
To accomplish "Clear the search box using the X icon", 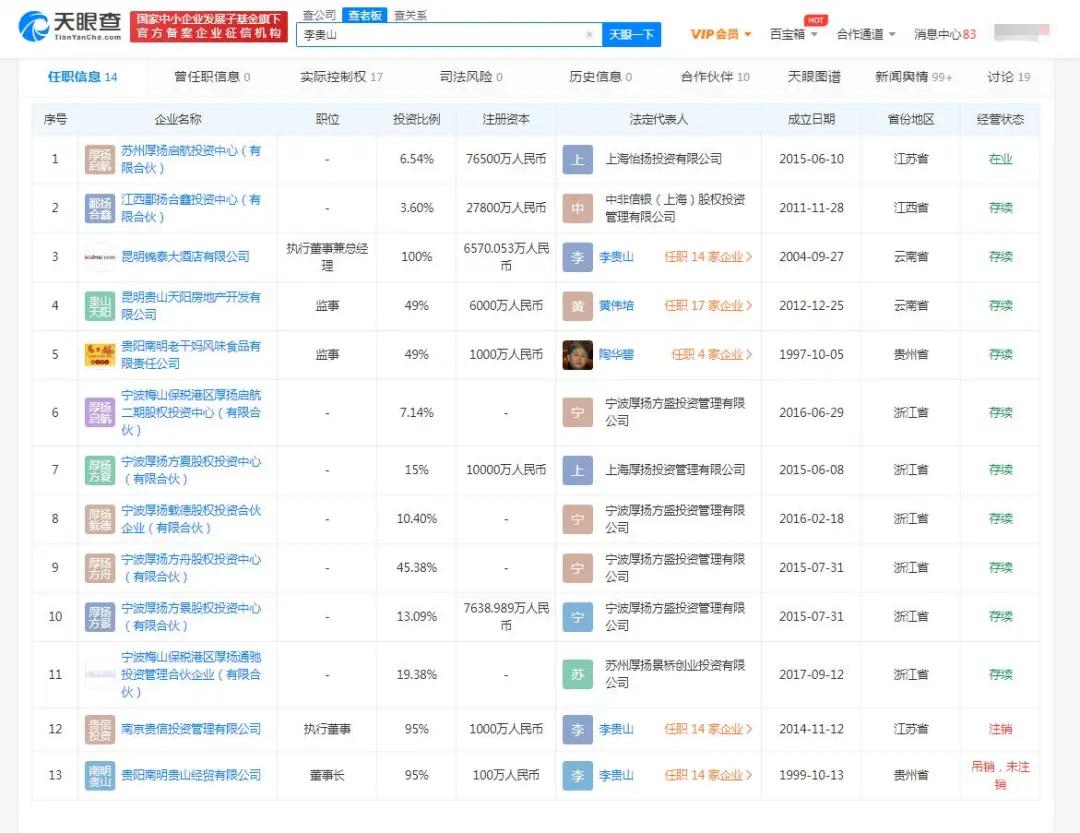I will pos(589,35).
